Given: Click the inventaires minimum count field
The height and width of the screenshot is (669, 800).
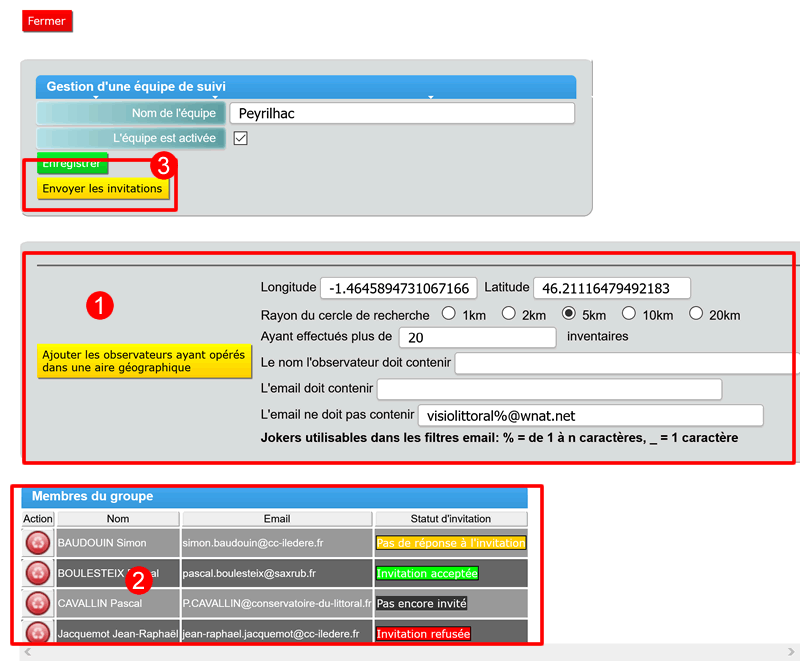Looking at the screenshot, I should point(478,337).
